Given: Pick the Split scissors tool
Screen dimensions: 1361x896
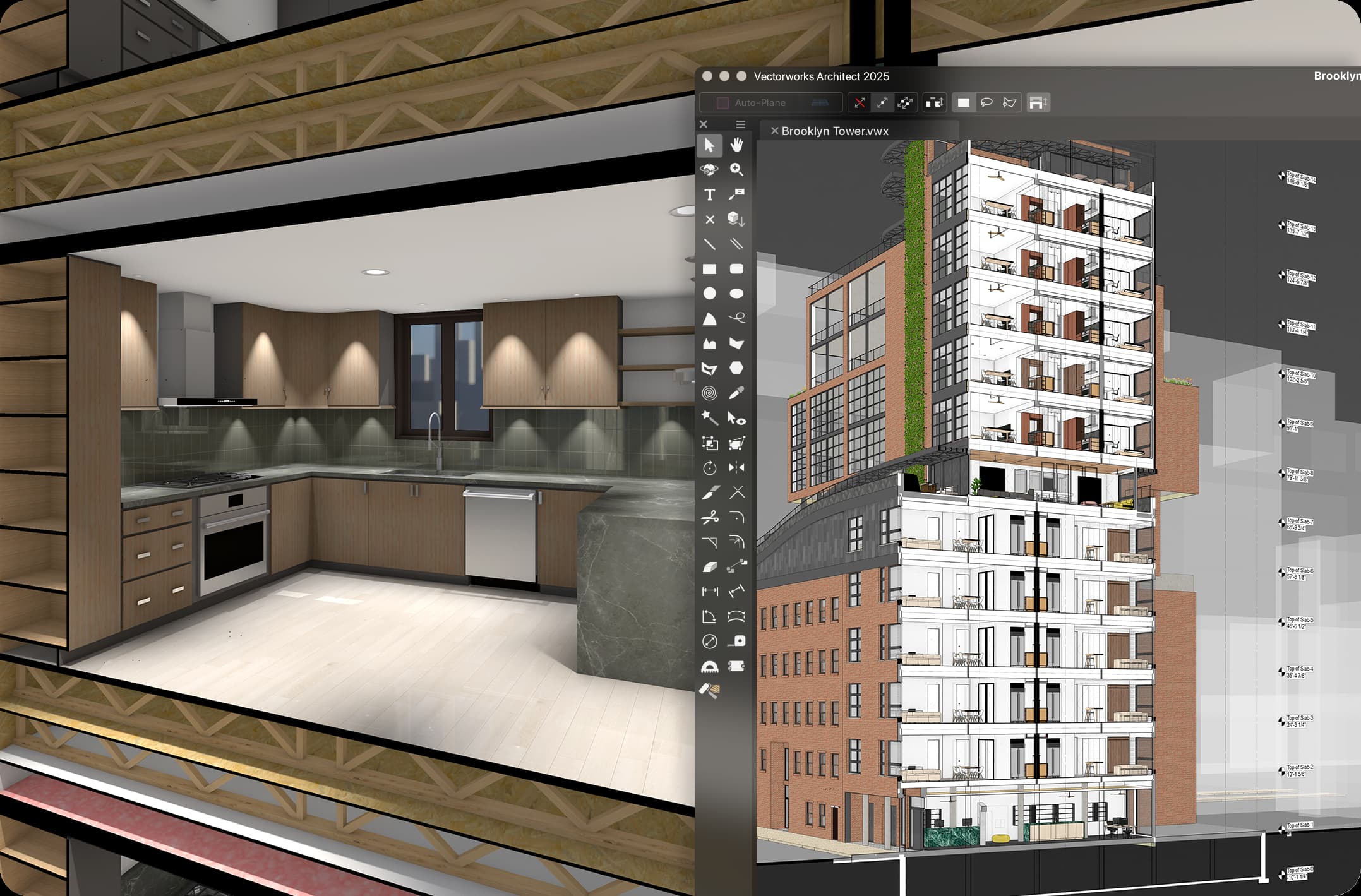Looking at the screenshot, I should [709, 518].
